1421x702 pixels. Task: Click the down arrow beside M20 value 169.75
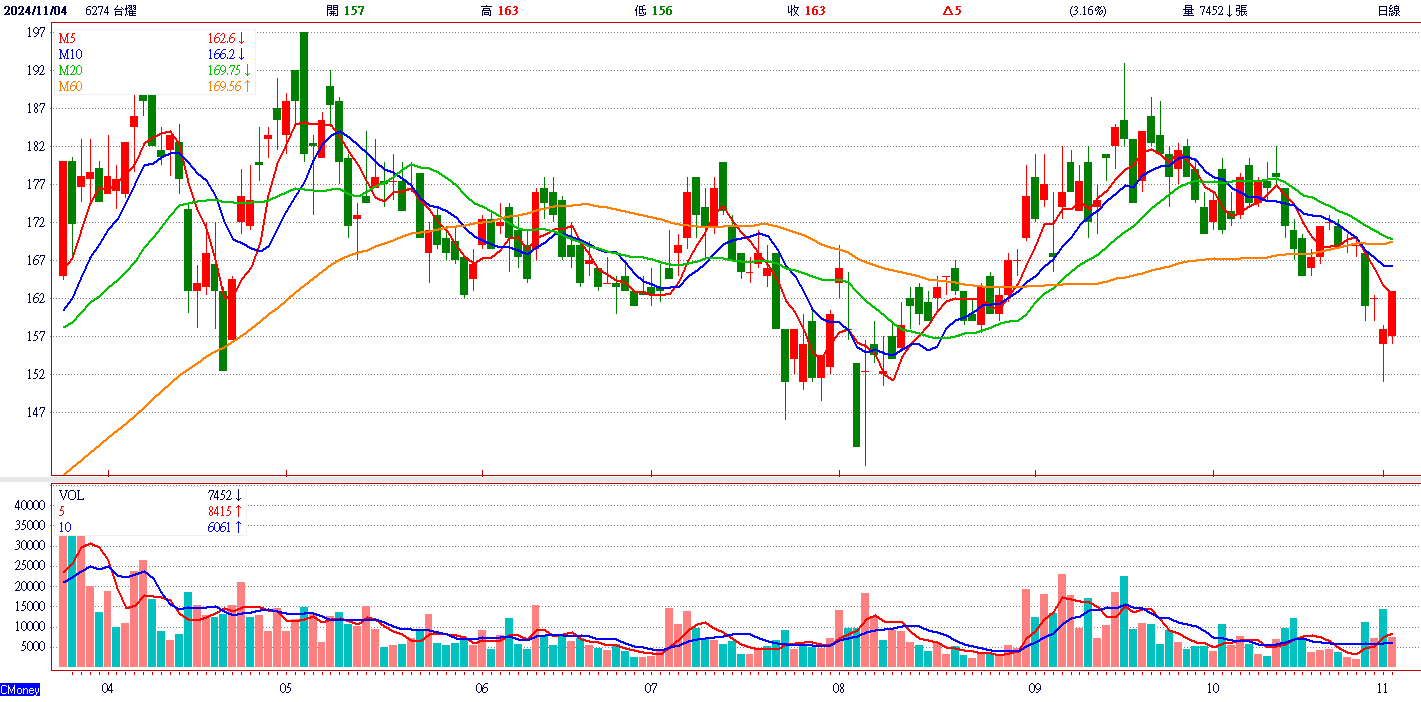(246, 71)
